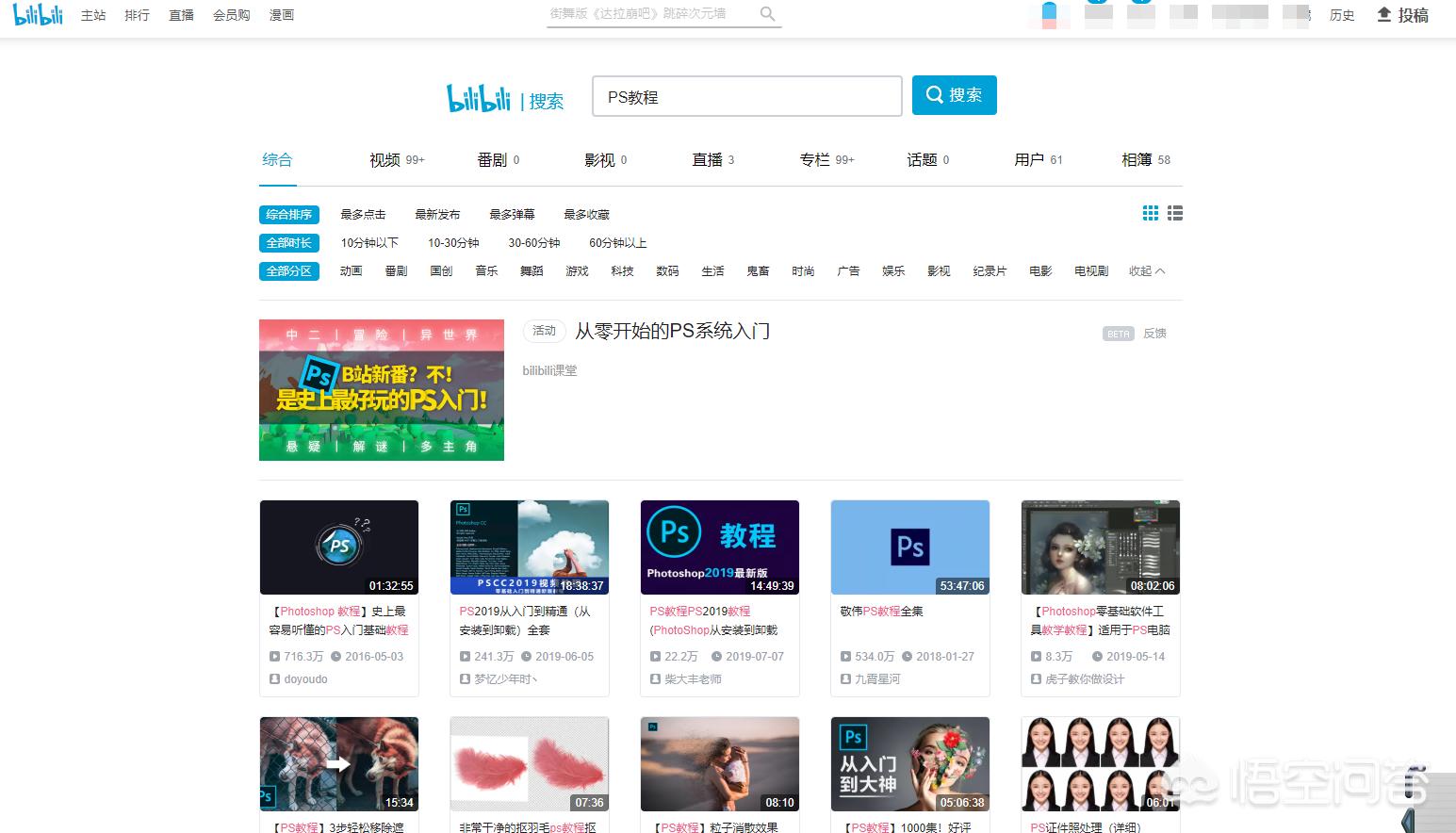Image resolution: width=1456 pixels, height=833 pixels.
Task: Click the magnifier icon in top search bar
Action: (x=767, y=14)
